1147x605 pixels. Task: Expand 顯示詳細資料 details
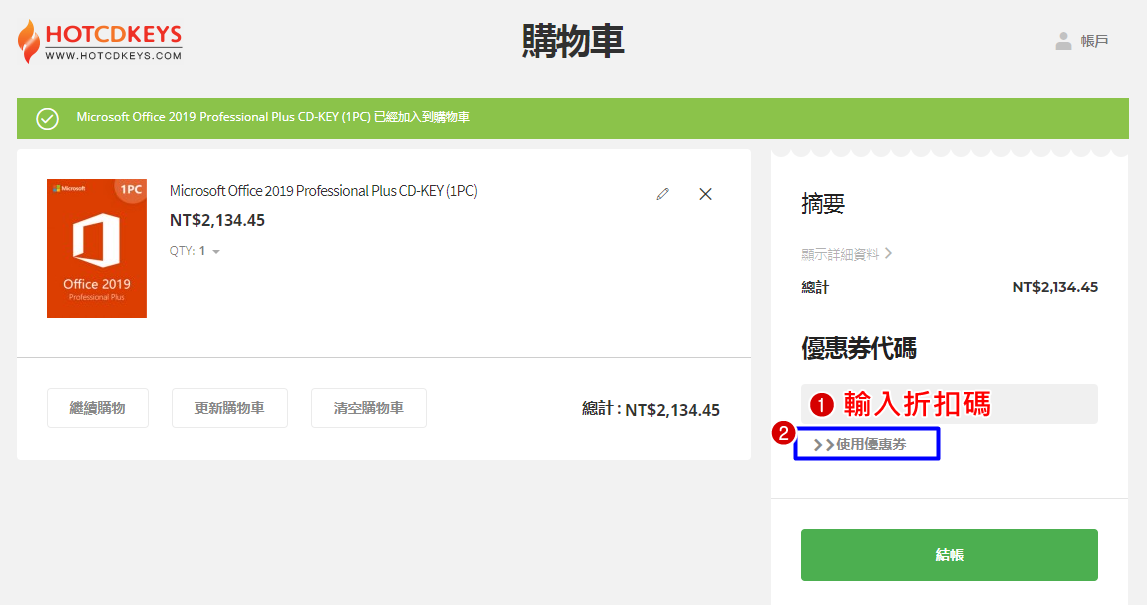(846, 254)
